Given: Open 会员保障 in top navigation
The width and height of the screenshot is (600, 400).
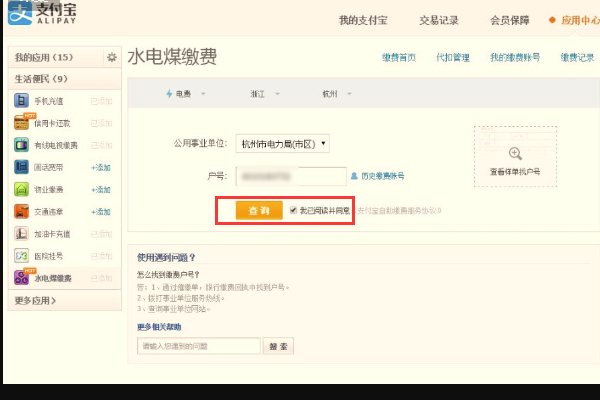Looking at the screenshot, I should click(x=510, y=20).
